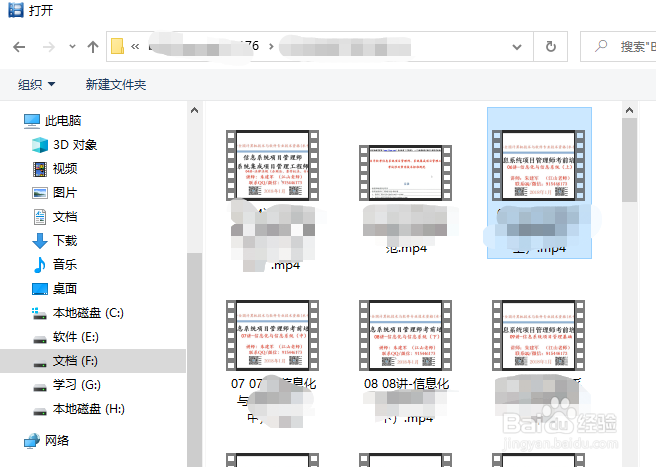Screen dimensions: 656x467
Task: Open 桌面 folder in sidebar
Action: [x=65, y=288]
